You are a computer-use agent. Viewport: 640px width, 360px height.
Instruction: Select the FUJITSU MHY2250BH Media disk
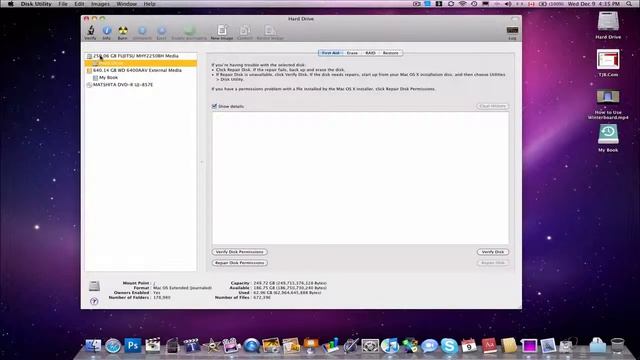click(140, 56)
